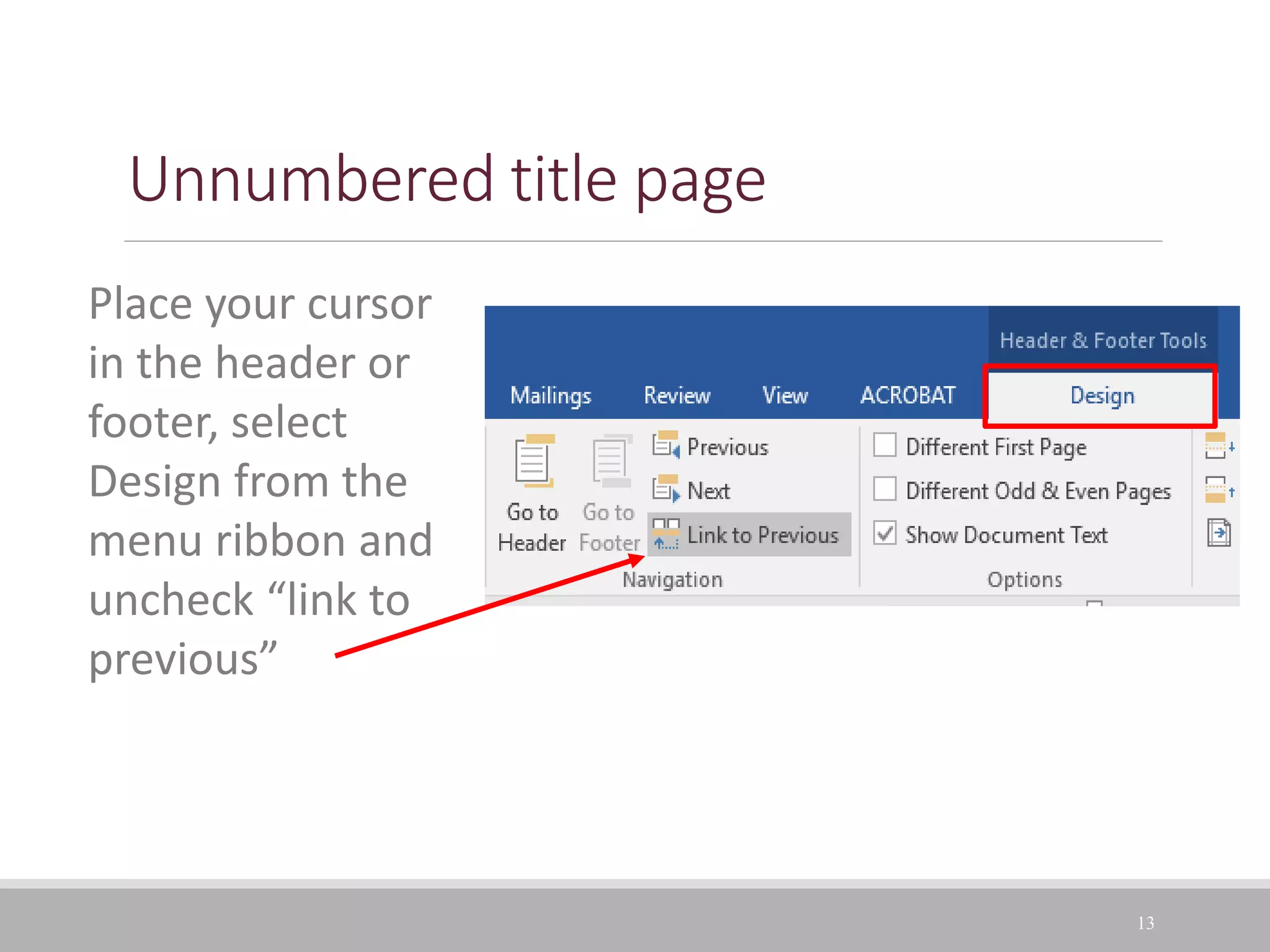The image size is (1270, 952).
Task: Jump to Next header section
Action: [691, 490]
